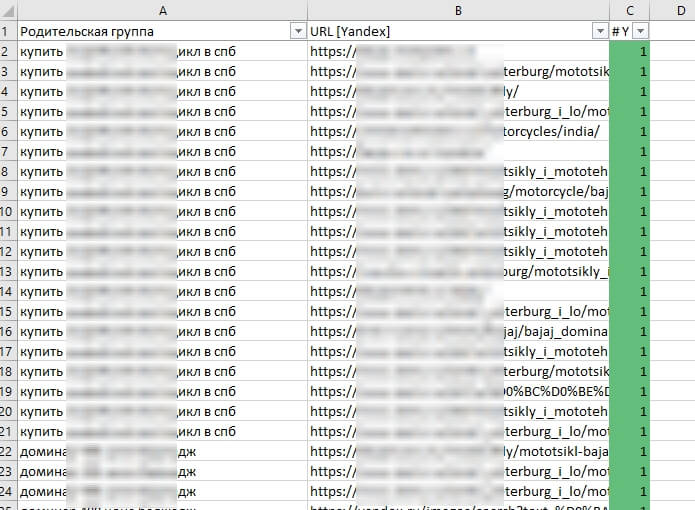Click URL cell in row 19 with %BC%D0%BE
The width and height of the screenshot is (695, 510).
458,391
